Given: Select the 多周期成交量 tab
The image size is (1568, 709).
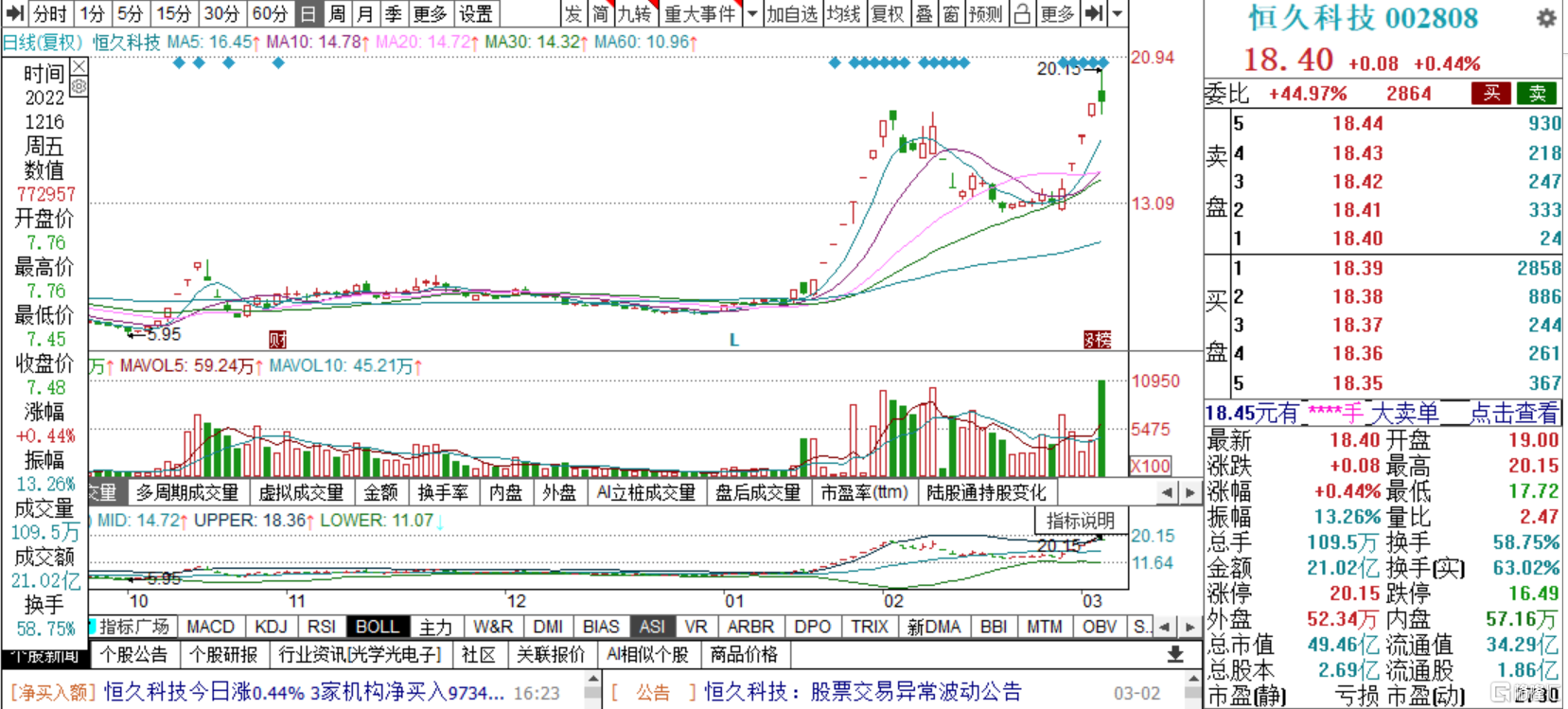Looking at the screenshot, I should coord(187,492).
